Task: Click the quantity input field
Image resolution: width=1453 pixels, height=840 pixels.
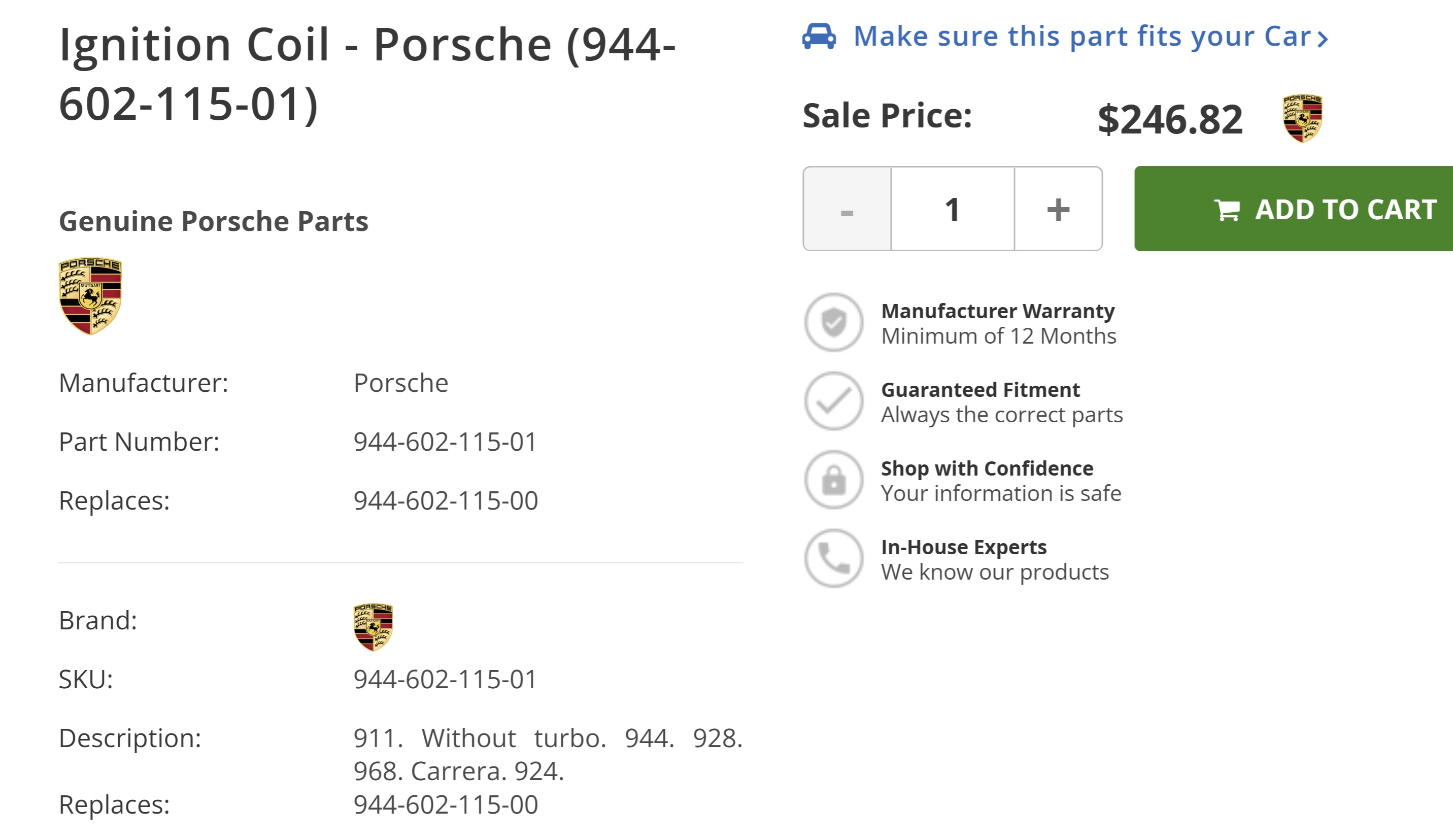Action: coord(952,209)
